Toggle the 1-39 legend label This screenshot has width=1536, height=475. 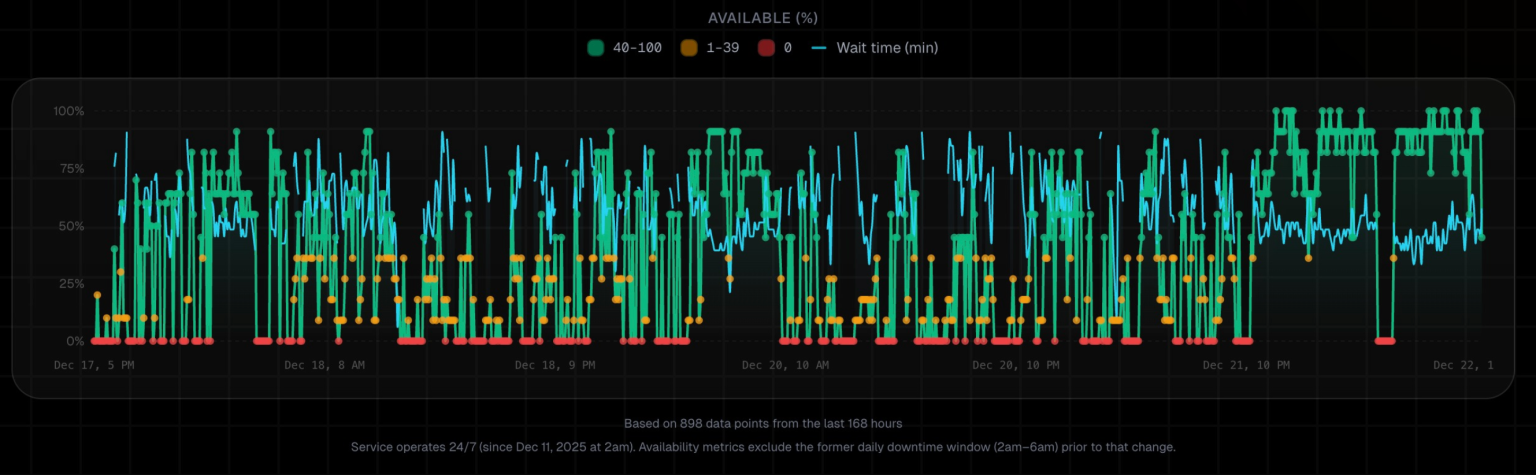(x=722, y=47)
